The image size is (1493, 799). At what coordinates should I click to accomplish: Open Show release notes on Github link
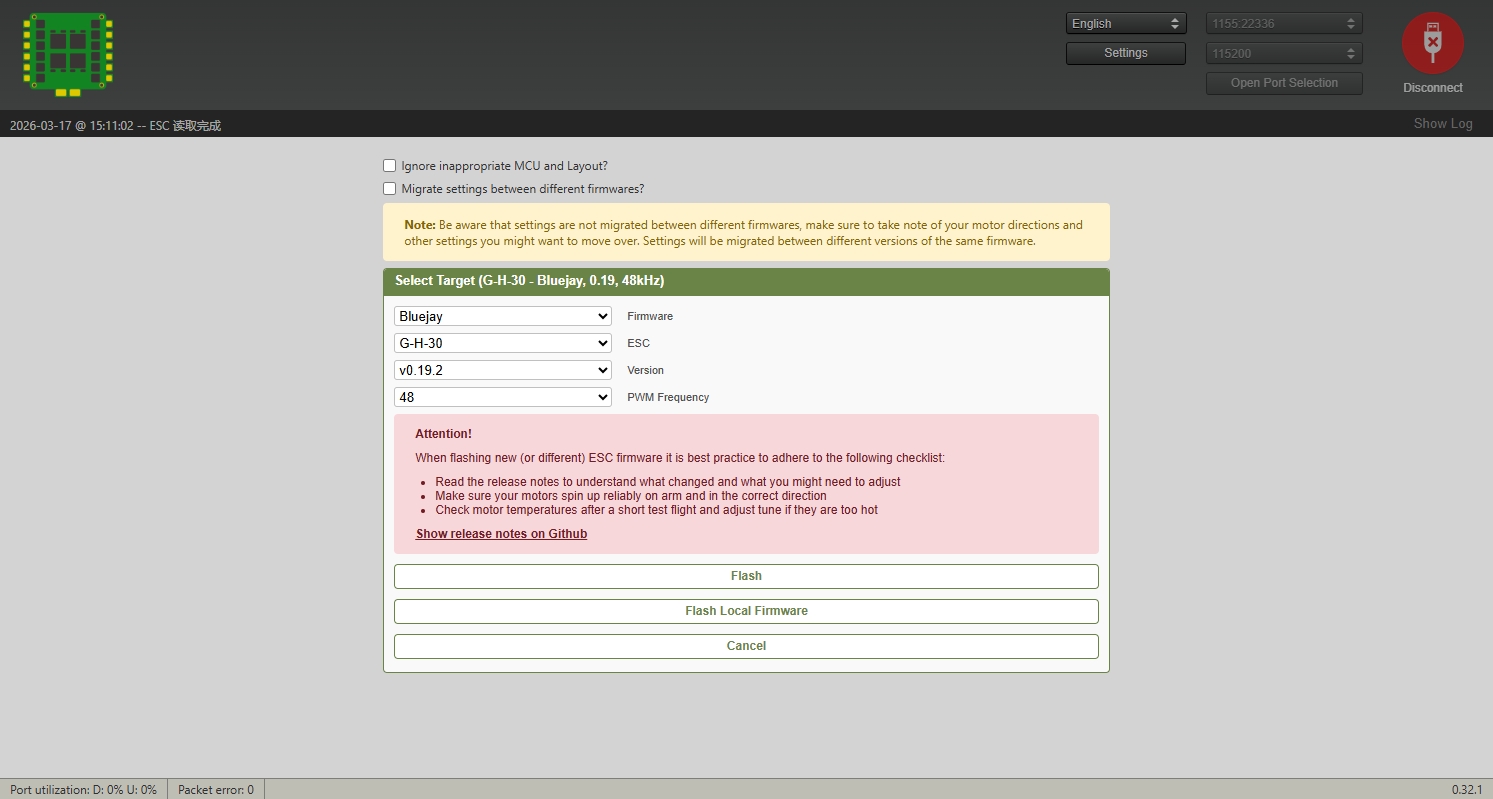[x=501, y=534]
